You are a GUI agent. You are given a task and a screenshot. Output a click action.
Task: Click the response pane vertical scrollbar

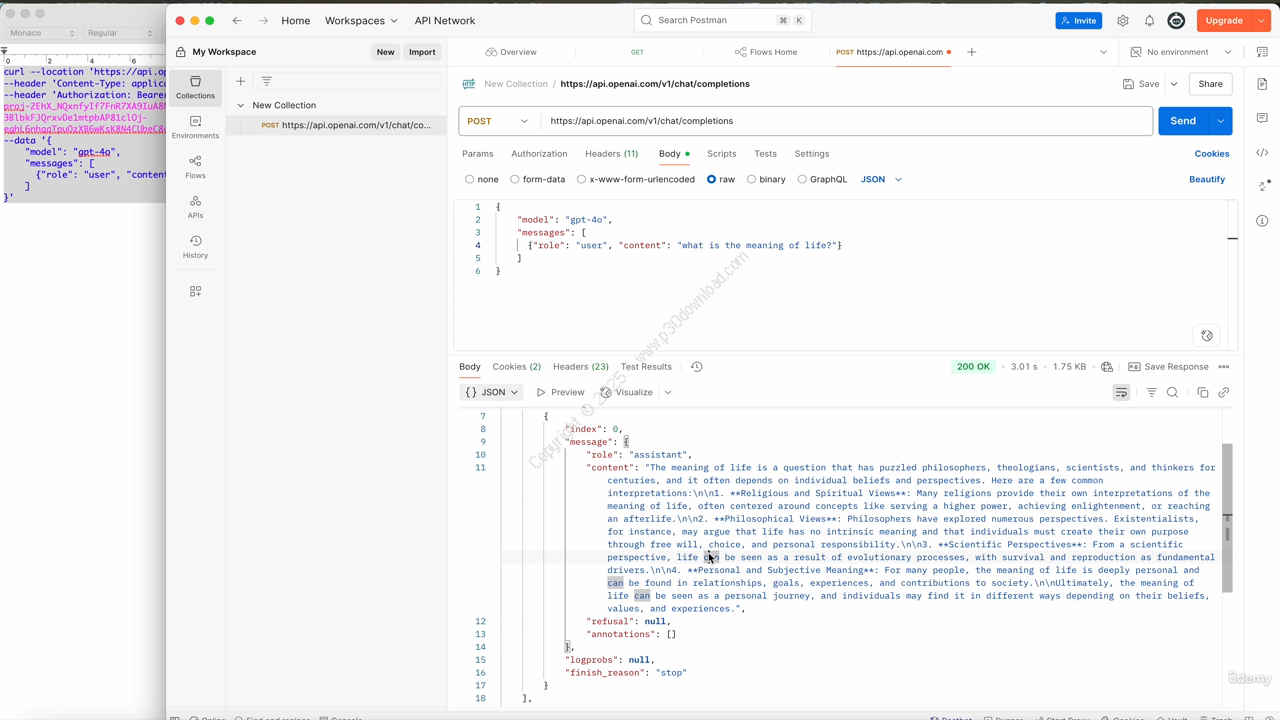(1227, 518)
